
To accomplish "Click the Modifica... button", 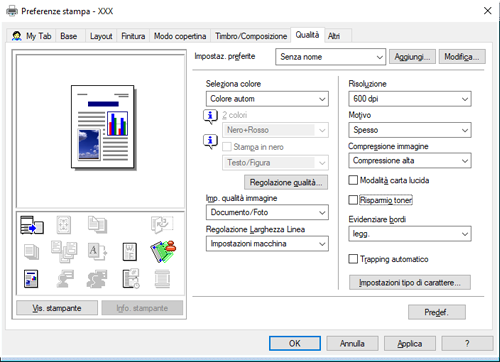I will (462, 57).
